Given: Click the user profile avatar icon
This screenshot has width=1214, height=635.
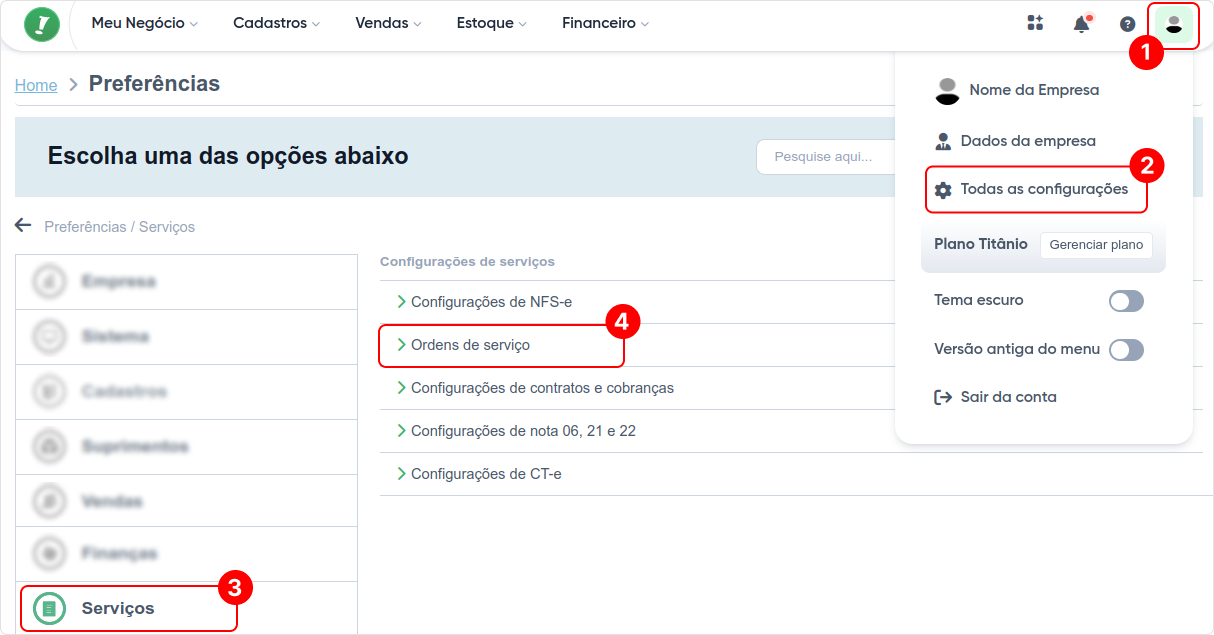Looking at the screenshot, I should [1174, 24].
